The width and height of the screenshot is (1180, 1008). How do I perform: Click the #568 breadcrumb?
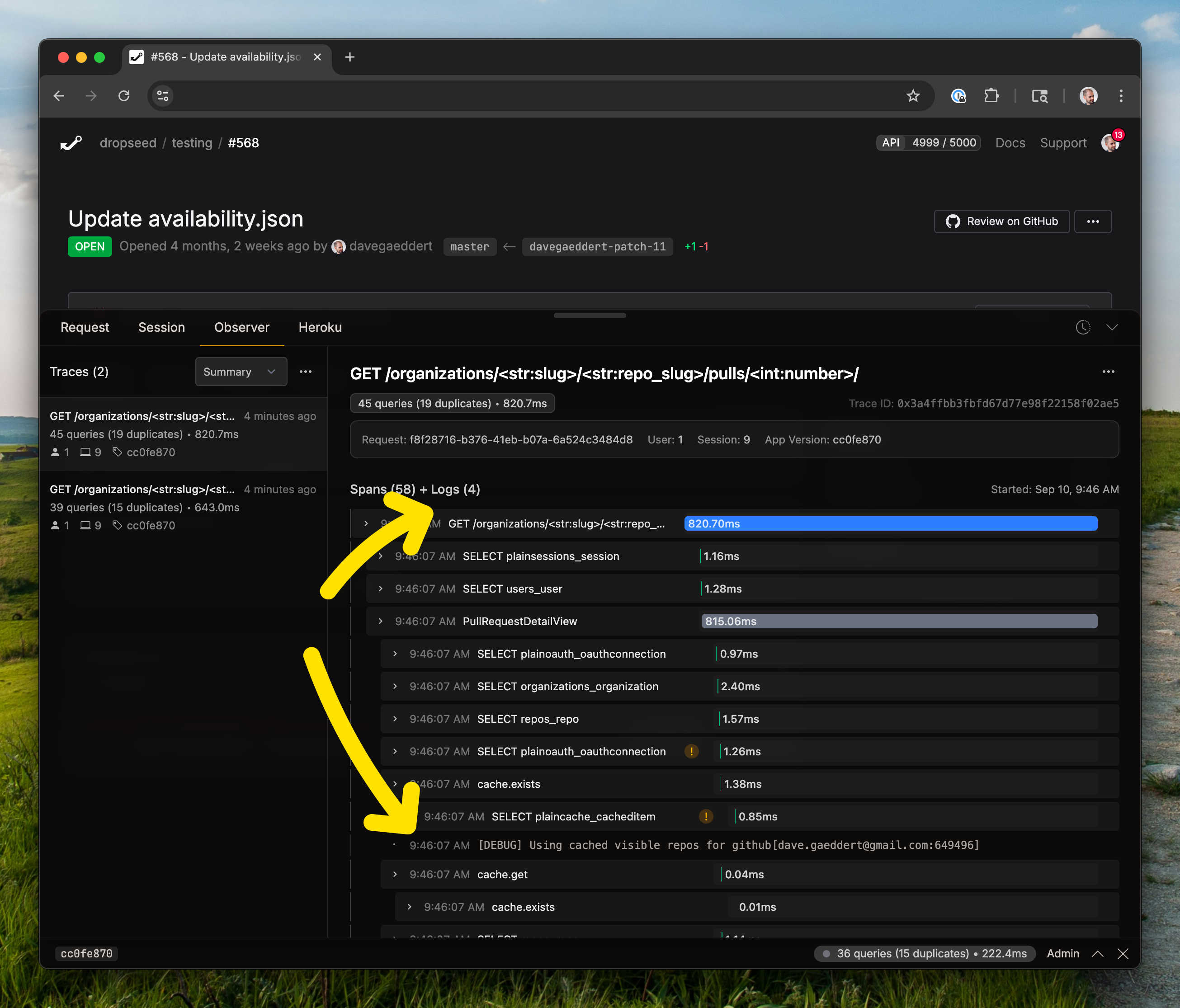[x=243, y=143]
